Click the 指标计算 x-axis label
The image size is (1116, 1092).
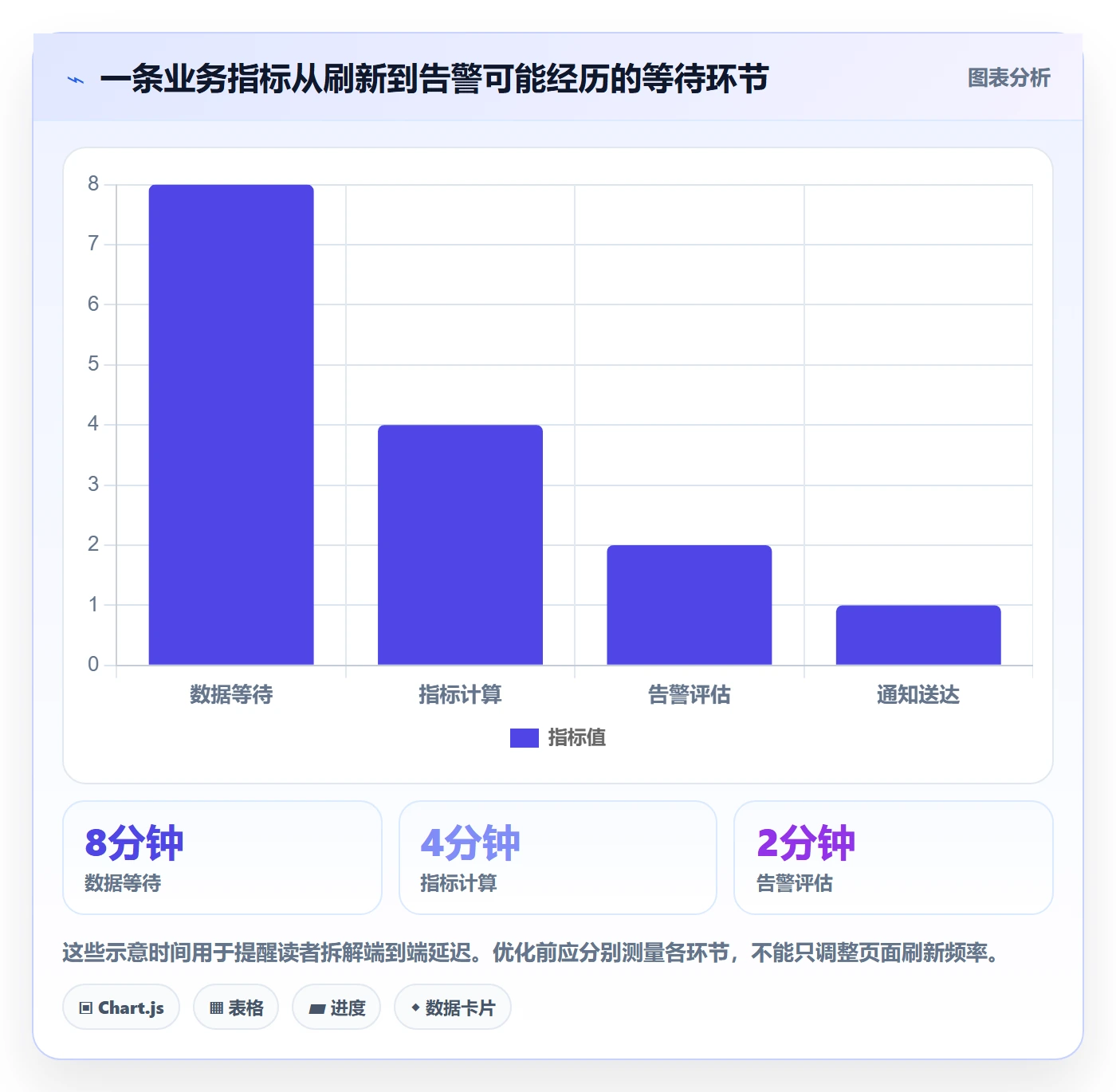[460, 695]
